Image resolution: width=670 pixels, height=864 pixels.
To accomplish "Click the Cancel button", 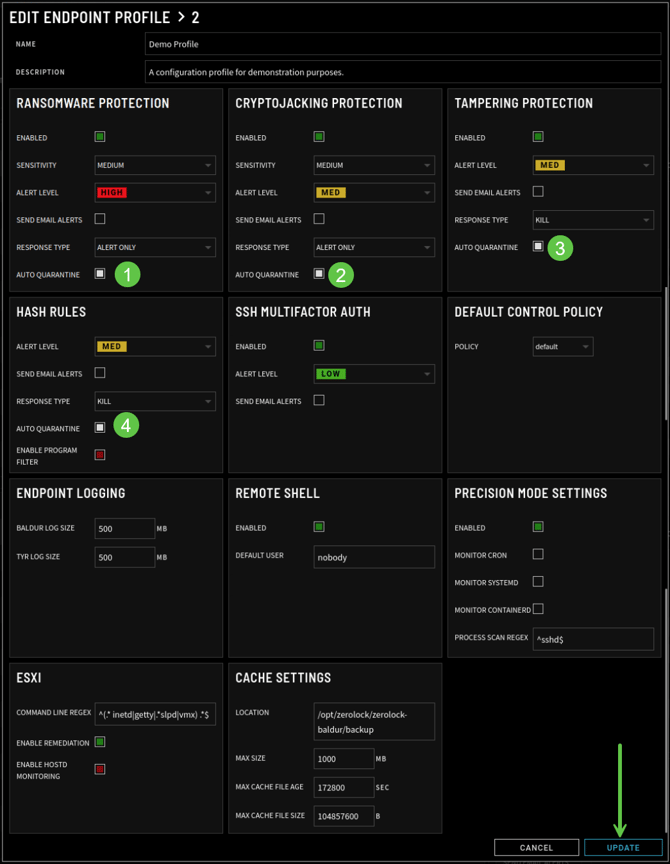I will [536, 847].
